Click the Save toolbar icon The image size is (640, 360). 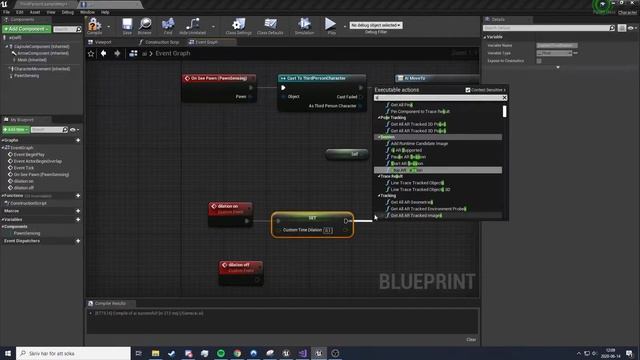127,24
